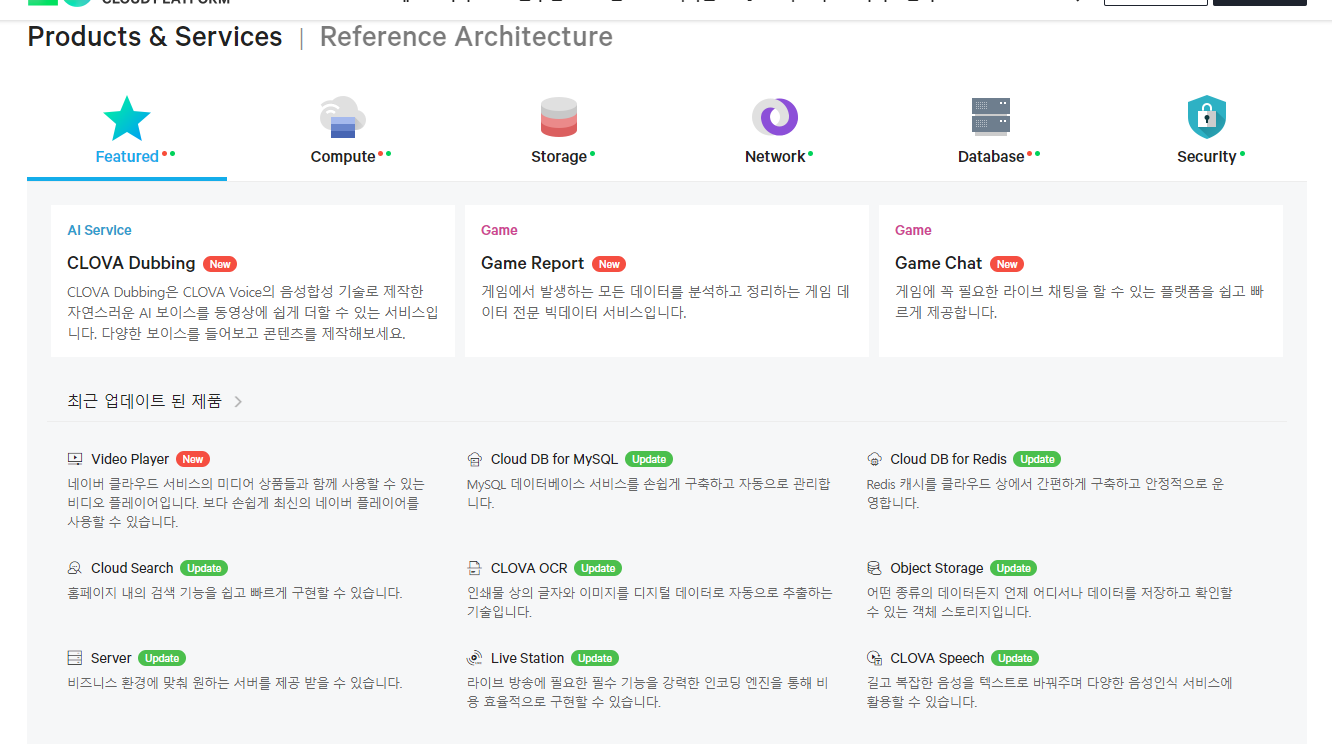Open the Database server rack icon category

991,117
